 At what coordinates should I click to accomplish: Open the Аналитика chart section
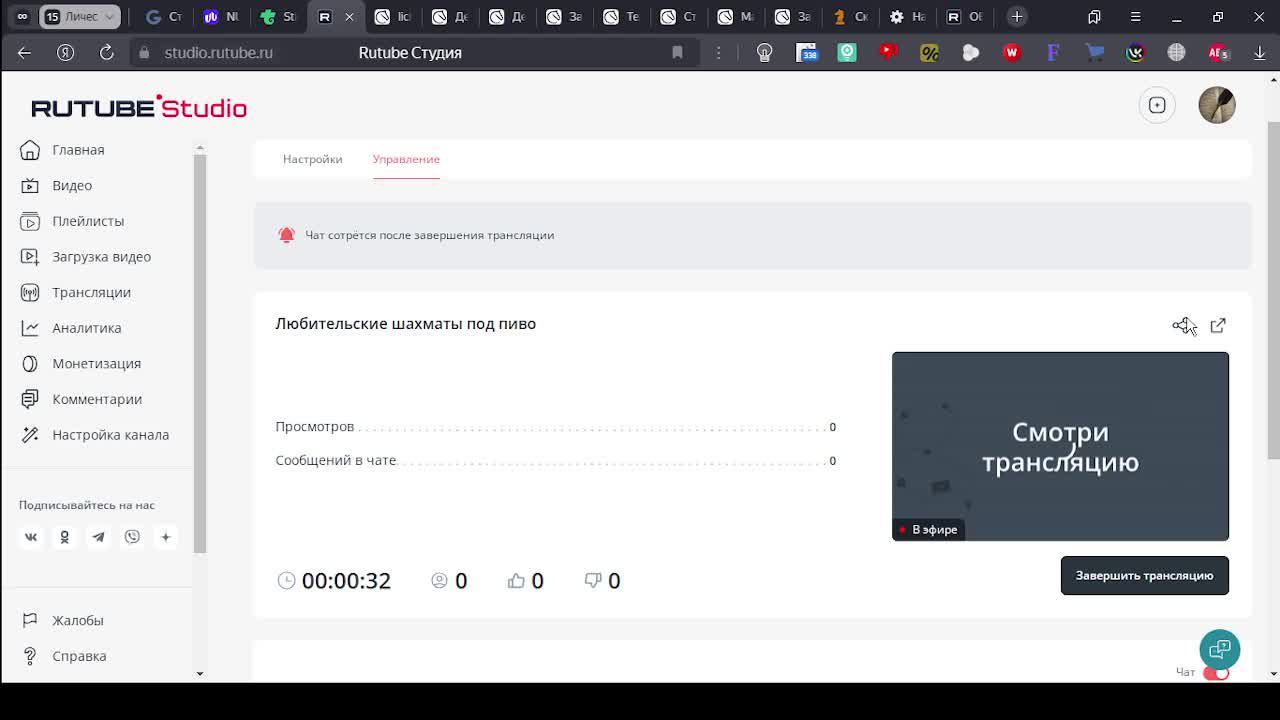(x=86, y=328)
